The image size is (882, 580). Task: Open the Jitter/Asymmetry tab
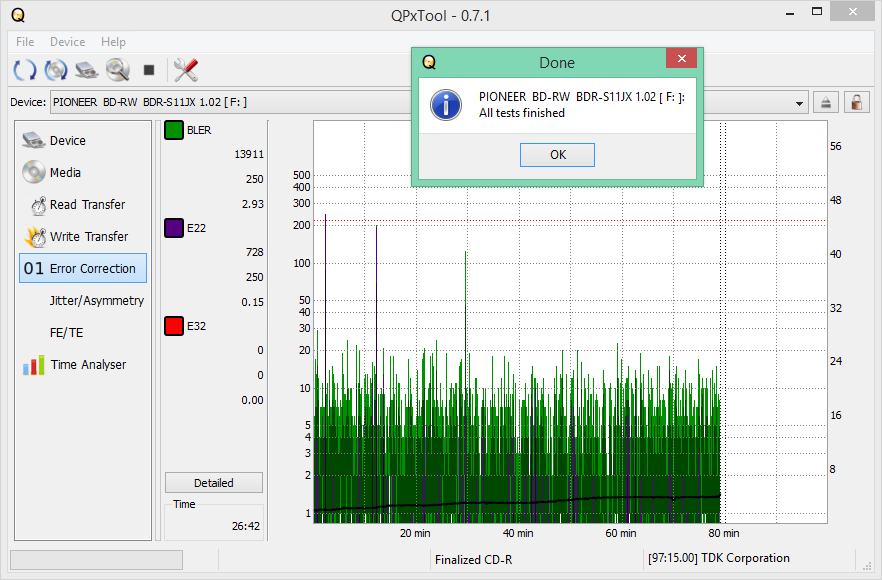[83, 300]
